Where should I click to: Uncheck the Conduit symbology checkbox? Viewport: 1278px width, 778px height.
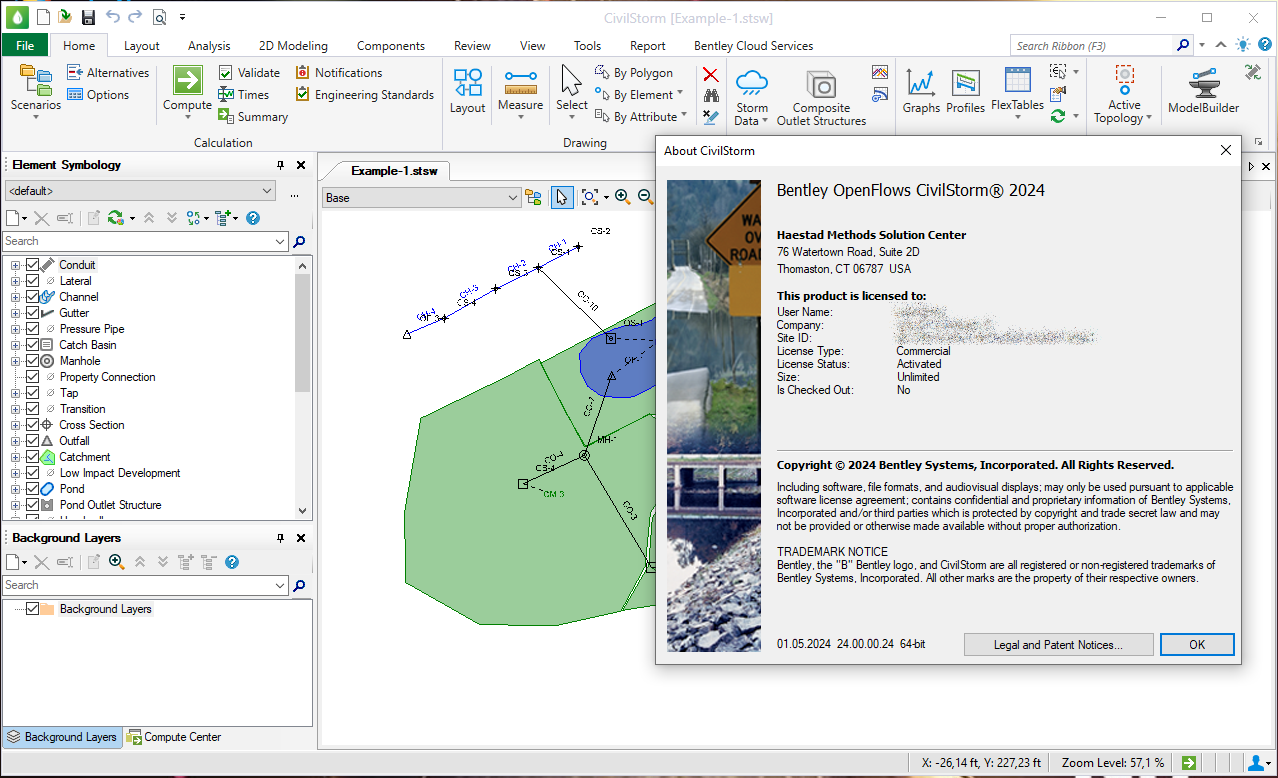[32, 265]
